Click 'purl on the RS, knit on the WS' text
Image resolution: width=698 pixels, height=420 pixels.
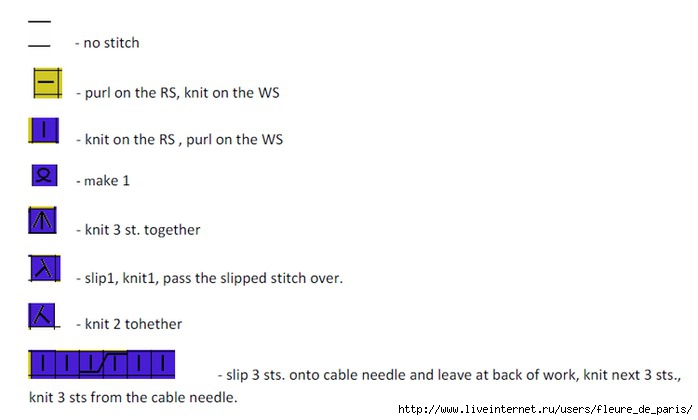point(182,93)
